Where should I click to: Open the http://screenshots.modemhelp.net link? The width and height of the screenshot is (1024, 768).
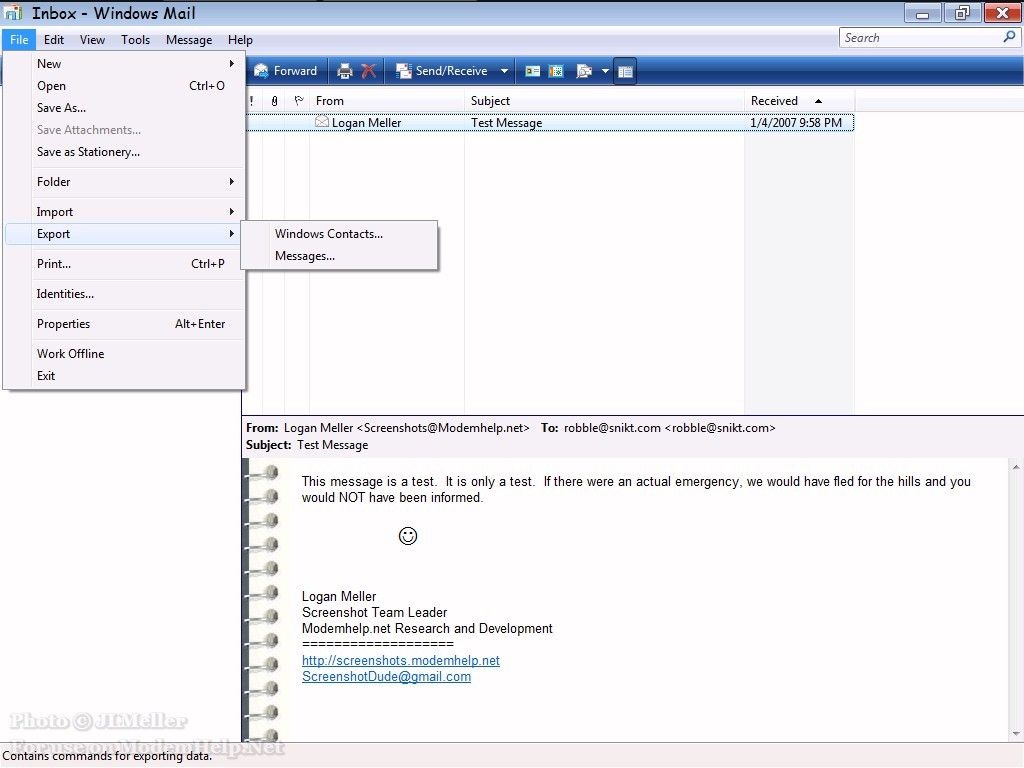[400, 660]
